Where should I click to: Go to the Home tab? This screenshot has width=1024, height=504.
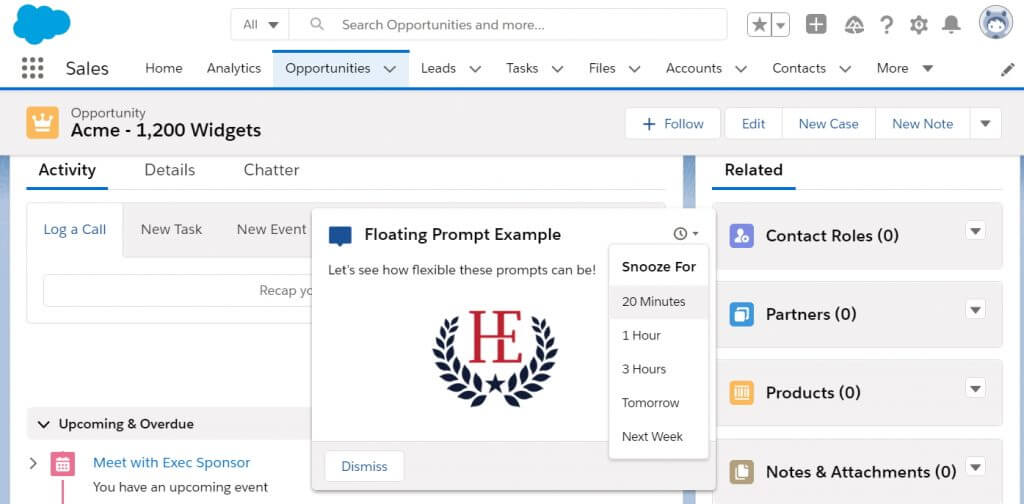(164, 68)
